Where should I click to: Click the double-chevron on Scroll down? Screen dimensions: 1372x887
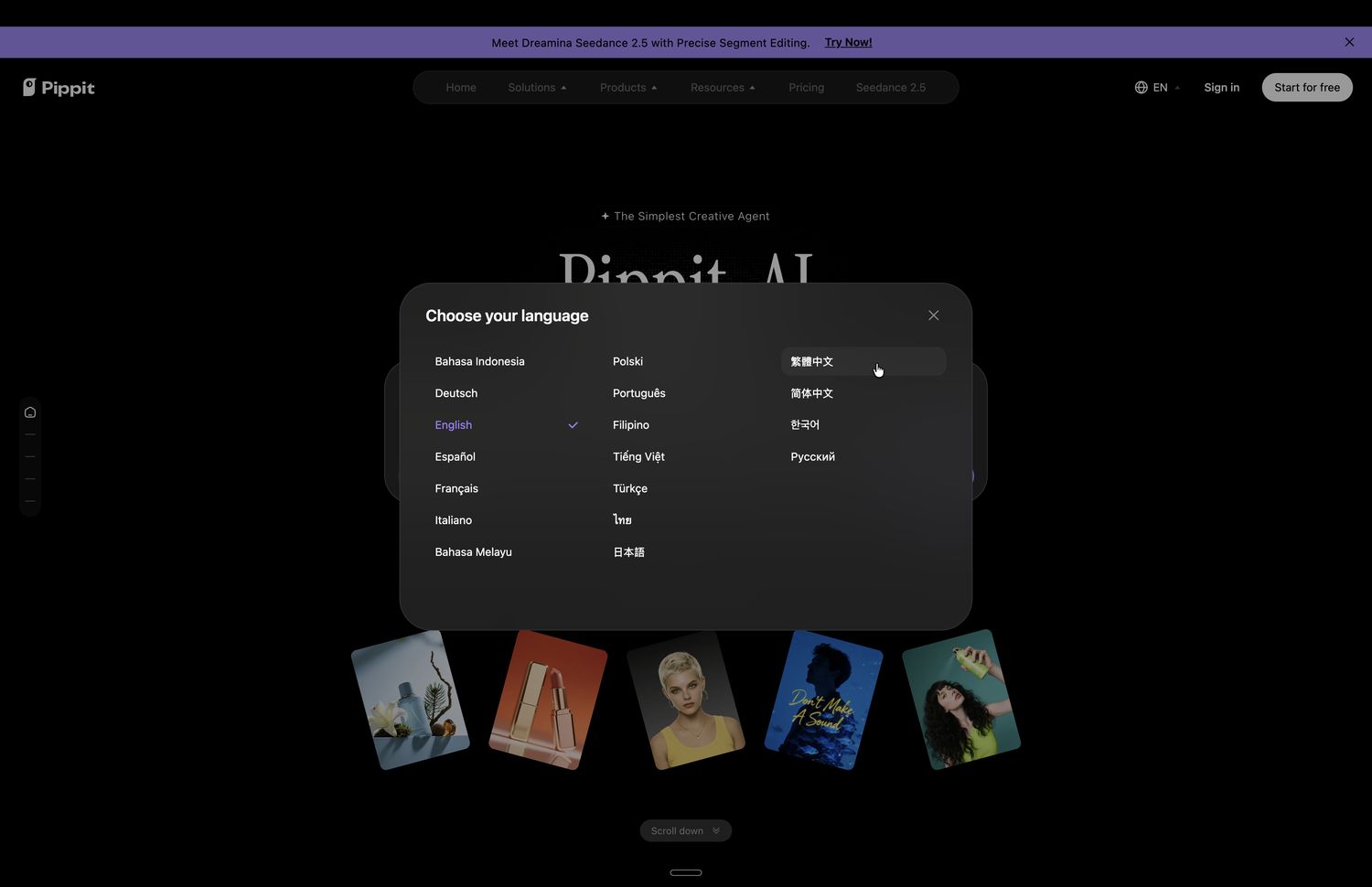pyautogui.click(x=716, y=831)
